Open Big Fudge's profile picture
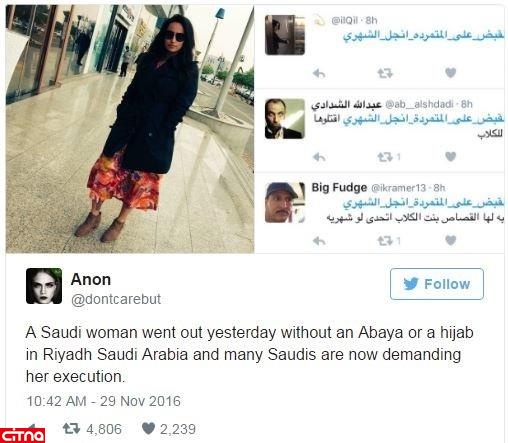Image resolution: width=508 pixels, height=443 pixels. pyautogui.click(x=285, y=202)
